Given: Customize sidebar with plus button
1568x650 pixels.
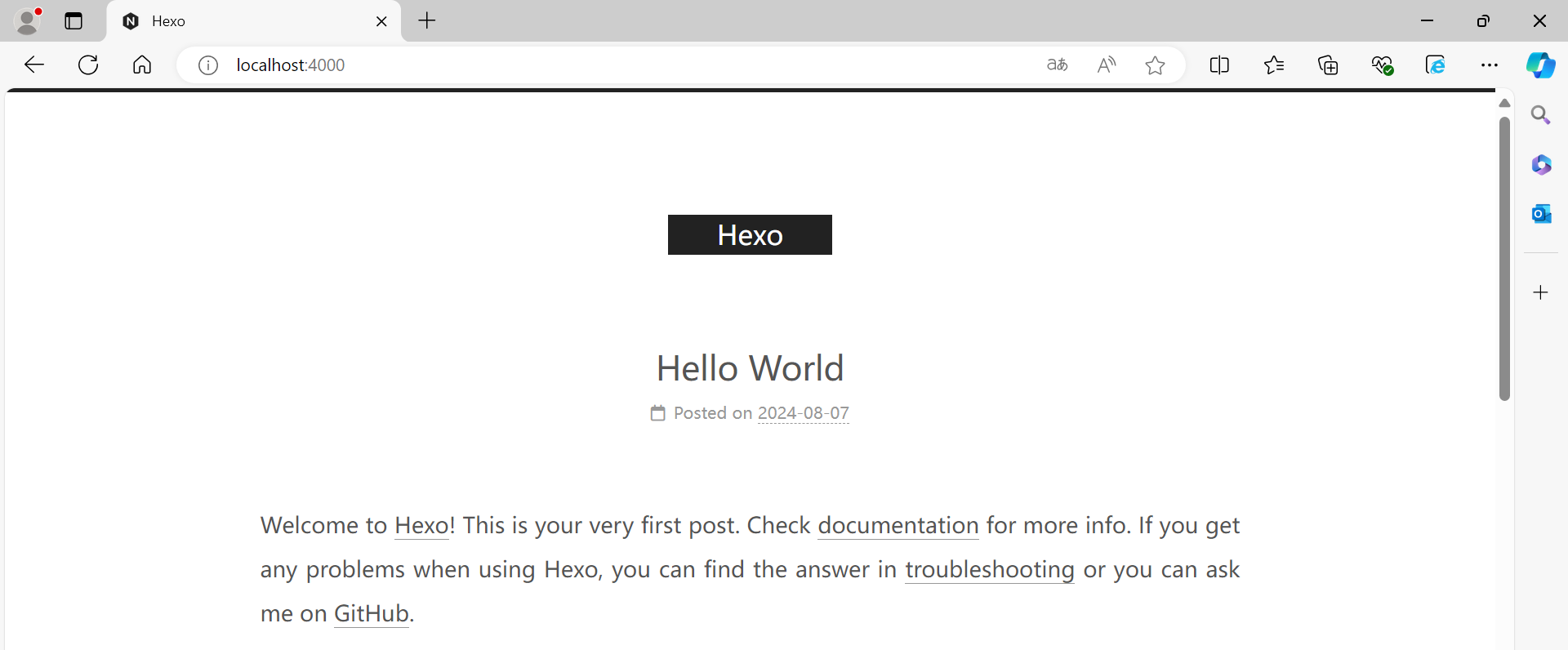Looking at the screenshot, I should [1541, 292].
